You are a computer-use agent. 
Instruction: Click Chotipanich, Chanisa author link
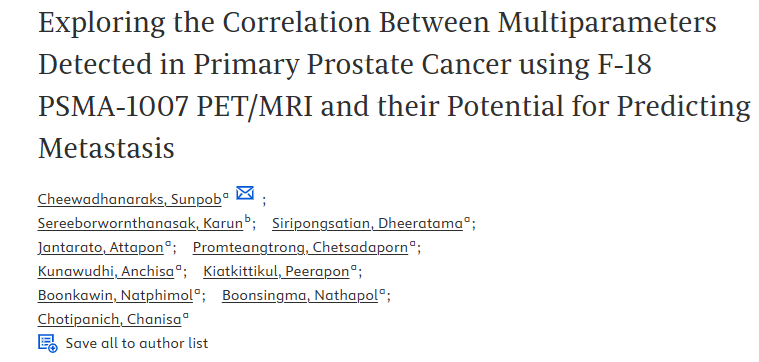click(x=109, y=319)
